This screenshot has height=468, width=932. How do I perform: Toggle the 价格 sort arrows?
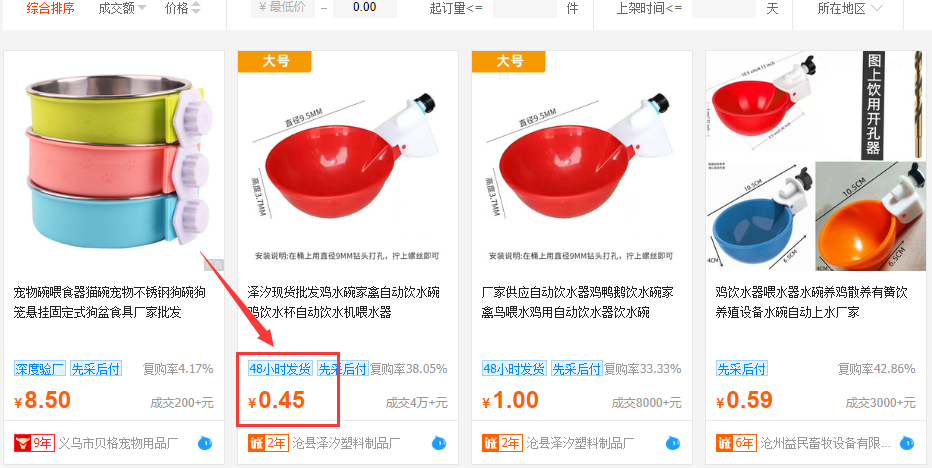coord(196,8)
